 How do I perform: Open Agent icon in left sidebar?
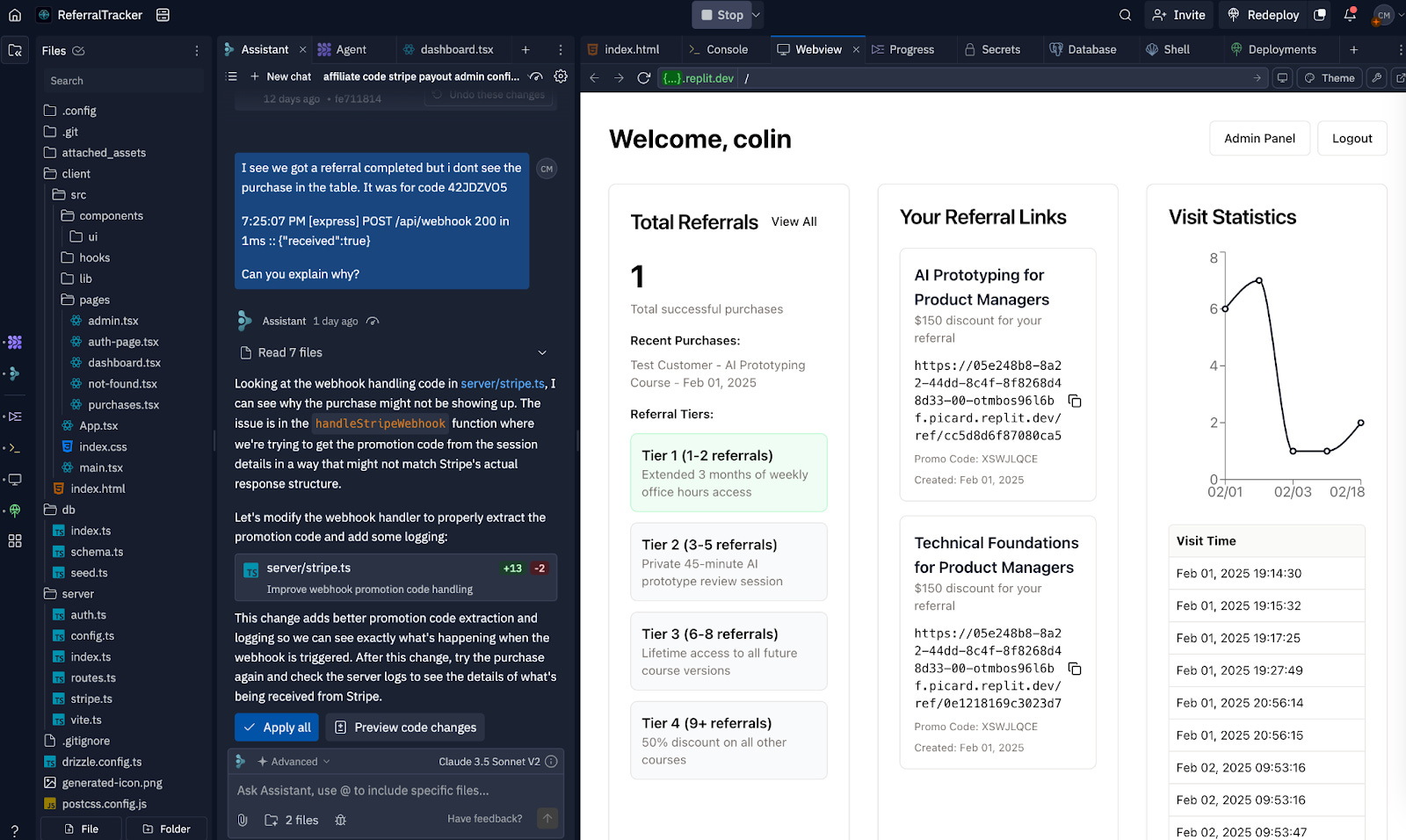pyautogui.click(x=15, y=343)
